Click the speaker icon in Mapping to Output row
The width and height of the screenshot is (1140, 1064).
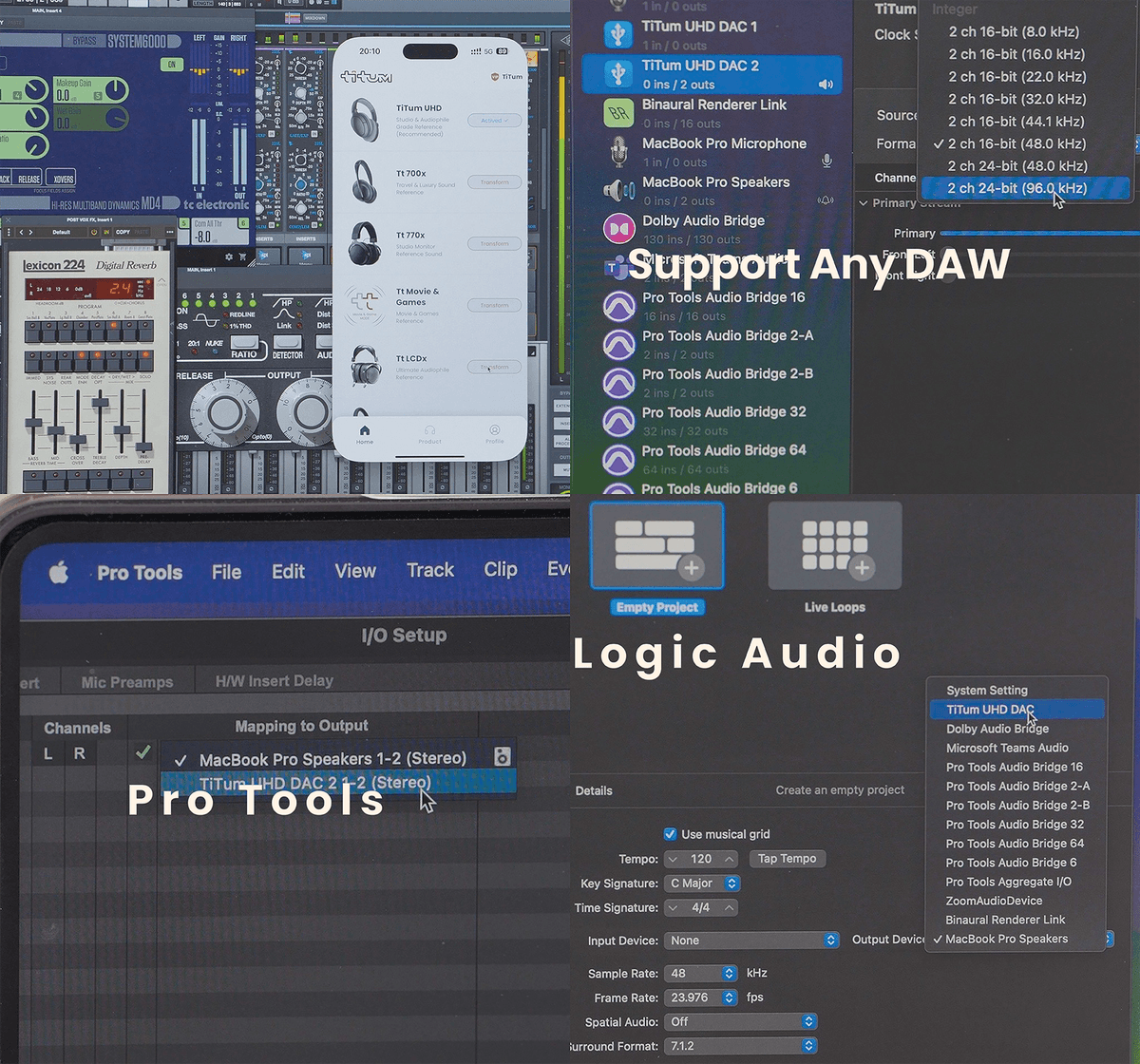(502, 756)
